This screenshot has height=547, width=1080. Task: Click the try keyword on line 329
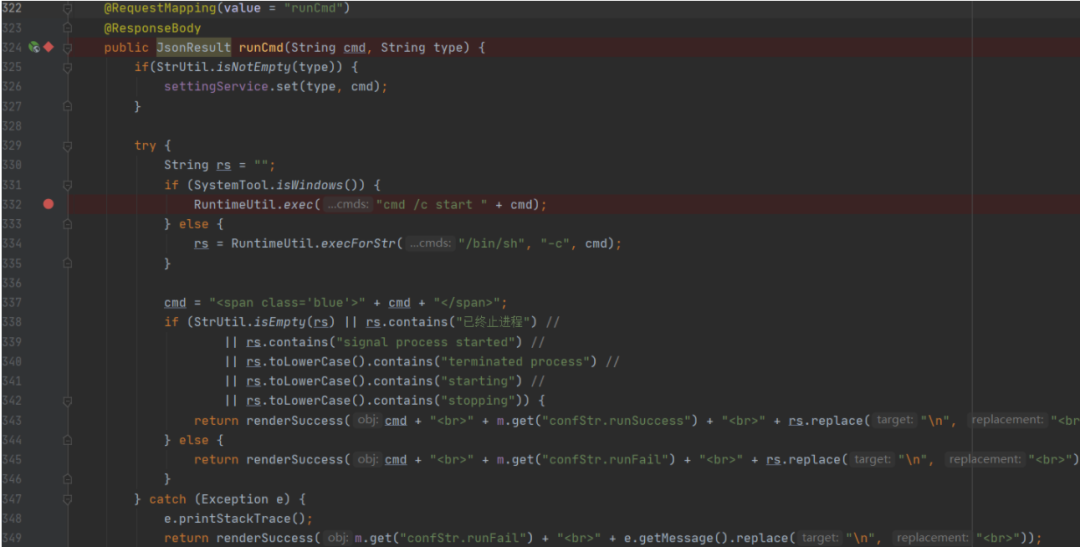point(145,145)
